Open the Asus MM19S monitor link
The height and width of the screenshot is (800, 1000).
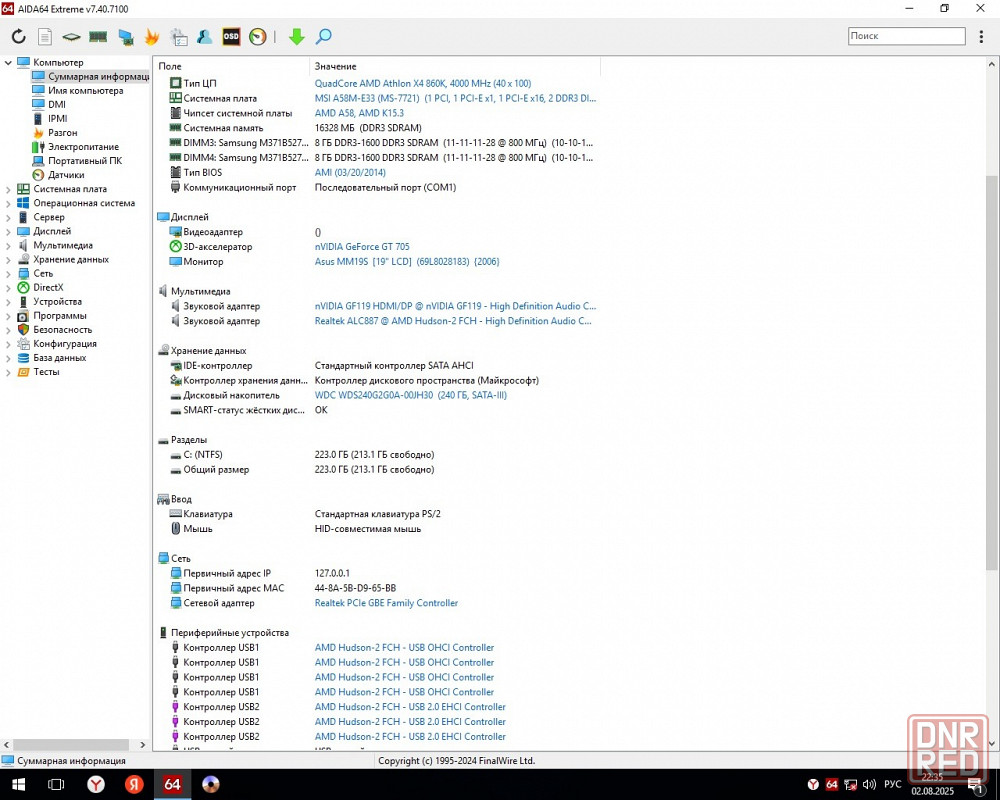click(x=407, y=262)
